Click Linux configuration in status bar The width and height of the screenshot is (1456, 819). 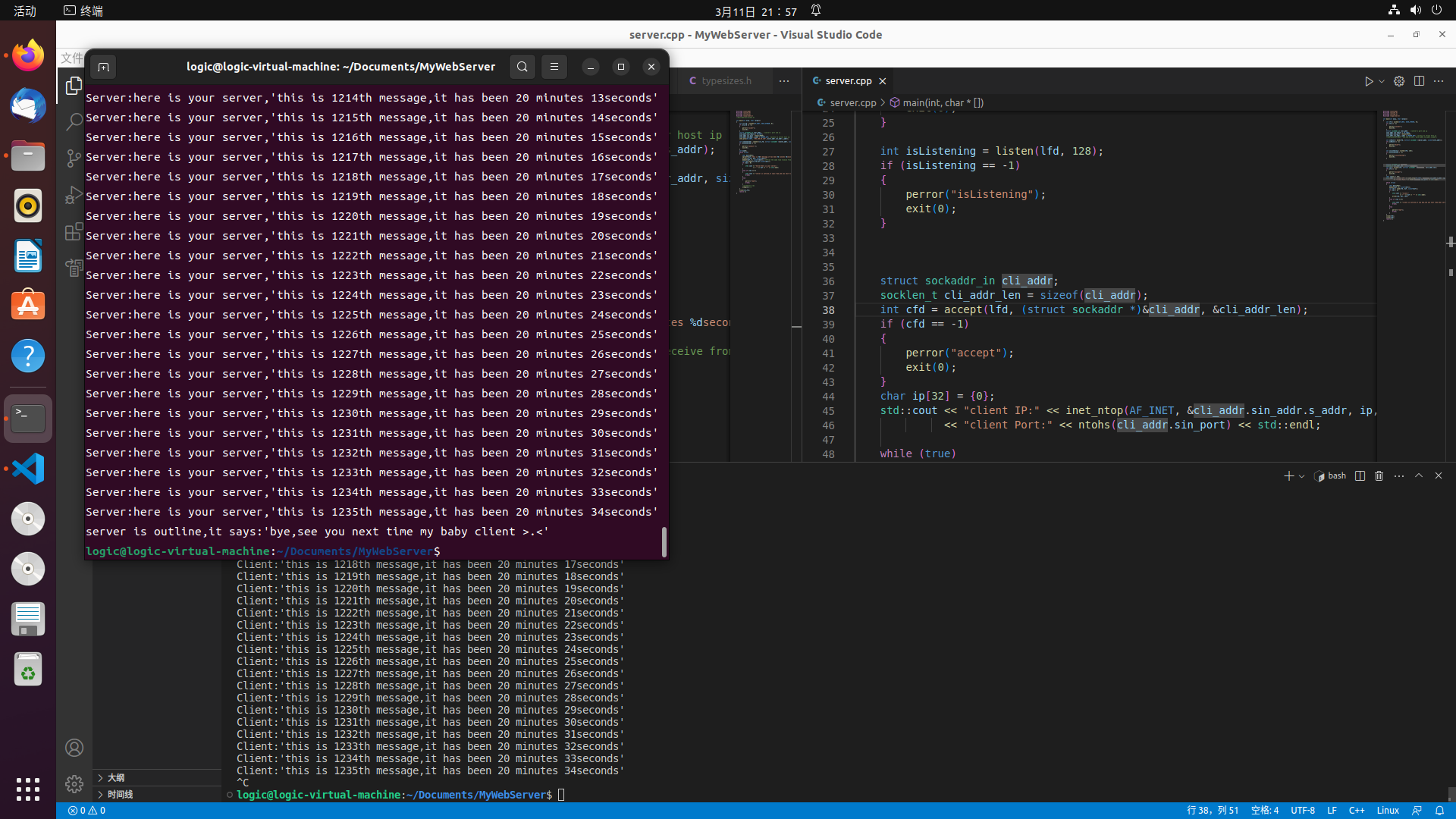click(1387, 811)
